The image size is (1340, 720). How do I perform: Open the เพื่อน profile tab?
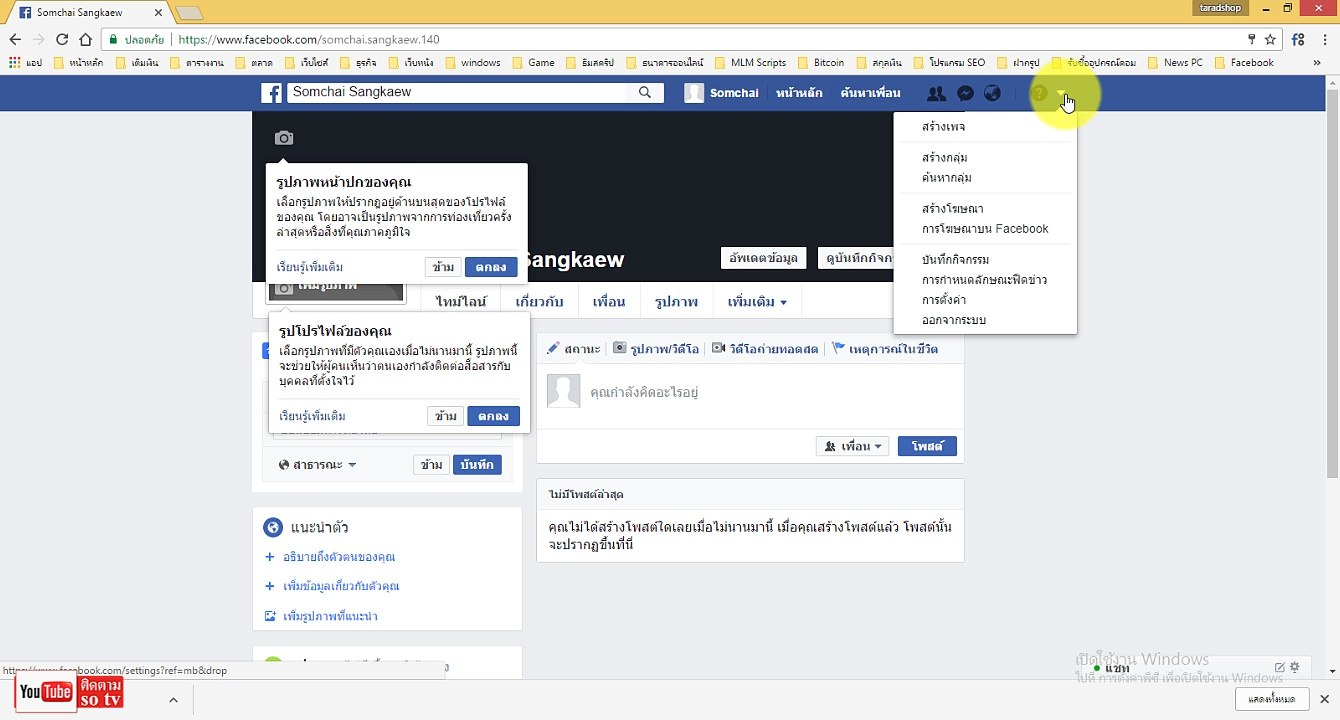(x=608, y=302)
